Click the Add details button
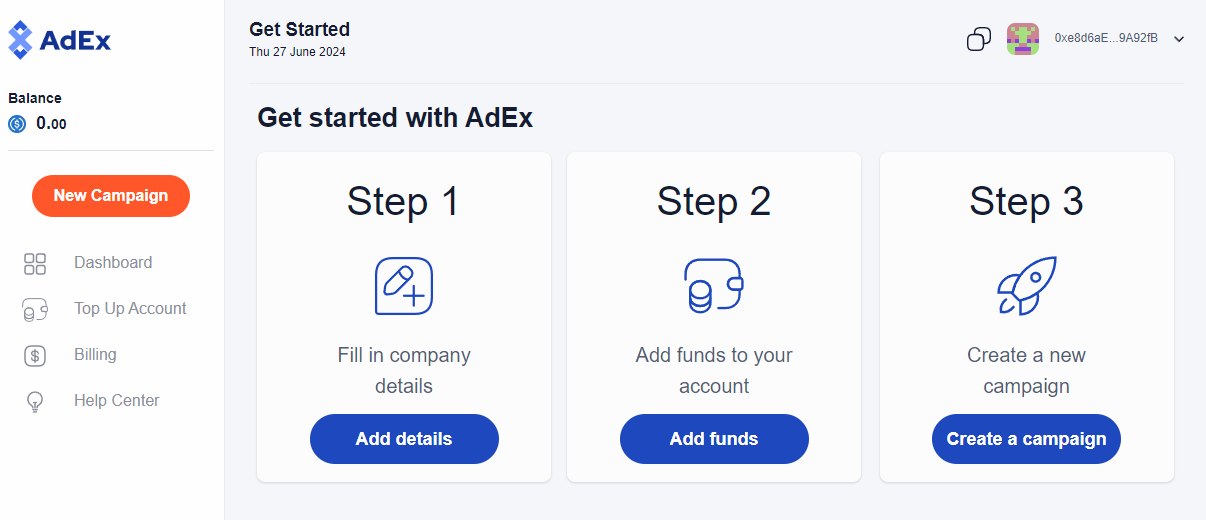The image size is (1206, 520). pyautogui.click(x=404, y=439)
